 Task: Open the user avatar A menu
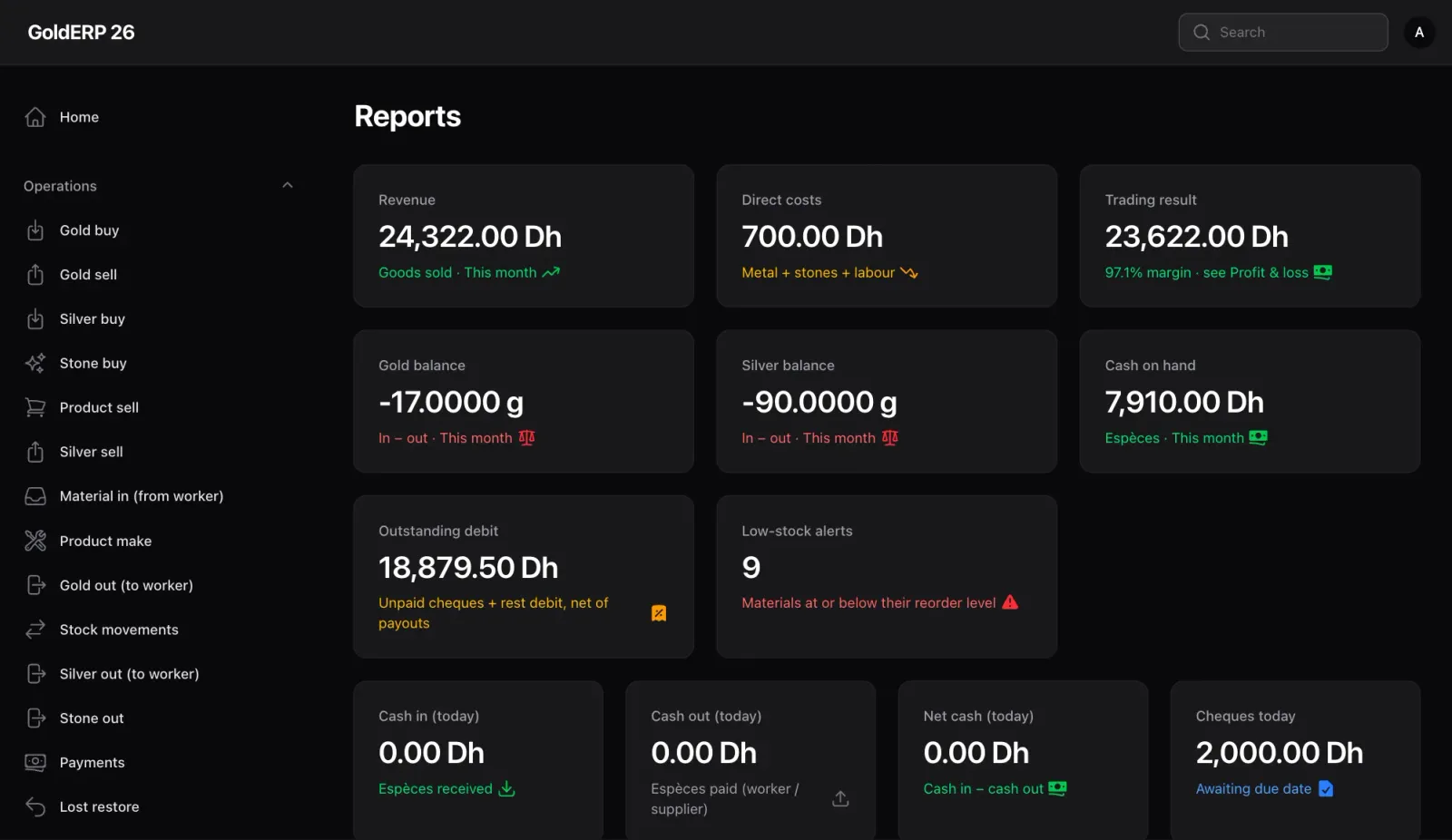click(1419, 33)
